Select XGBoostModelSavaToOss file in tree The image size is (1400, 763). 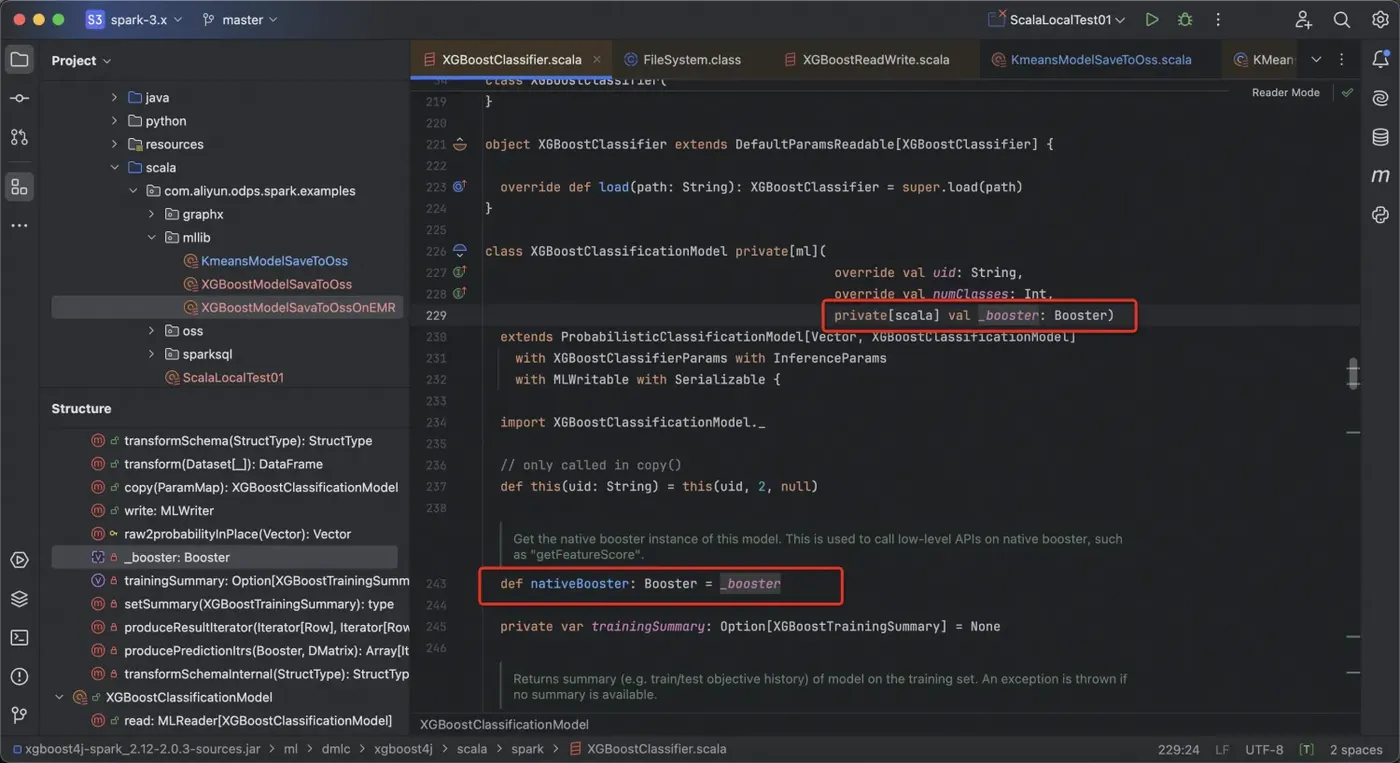pos(276,284)
